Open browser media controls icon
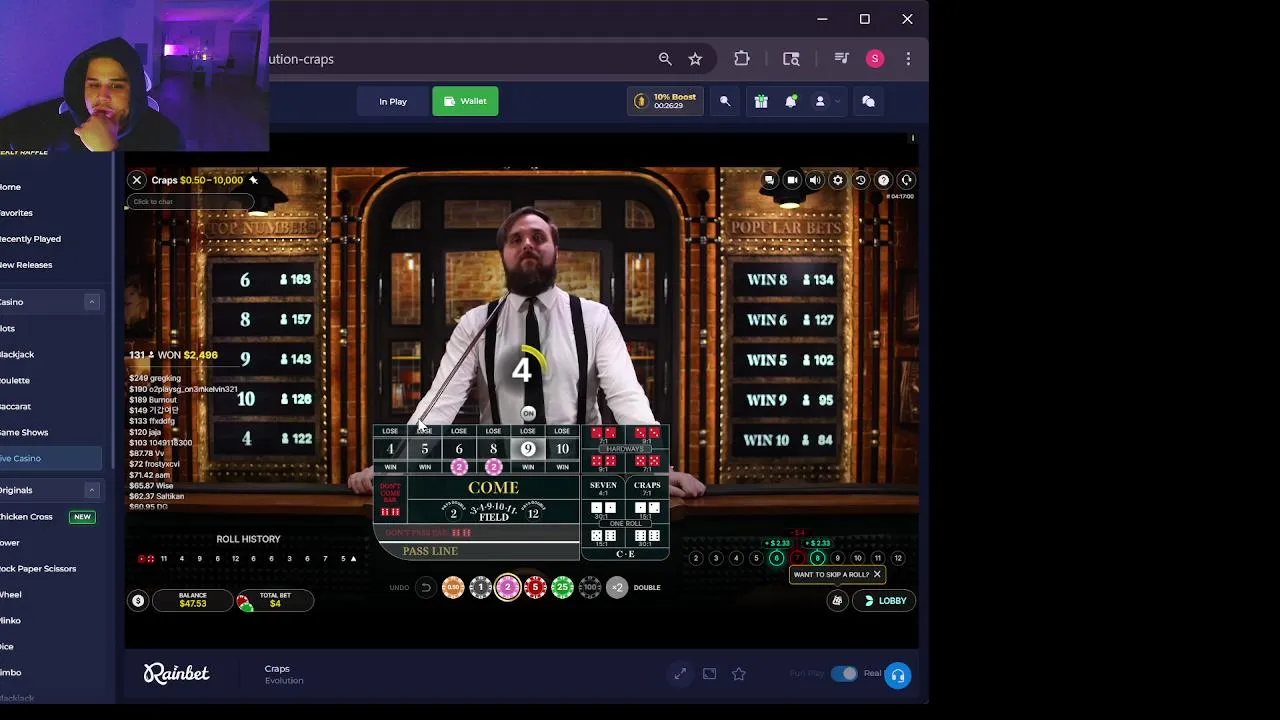 841,59
